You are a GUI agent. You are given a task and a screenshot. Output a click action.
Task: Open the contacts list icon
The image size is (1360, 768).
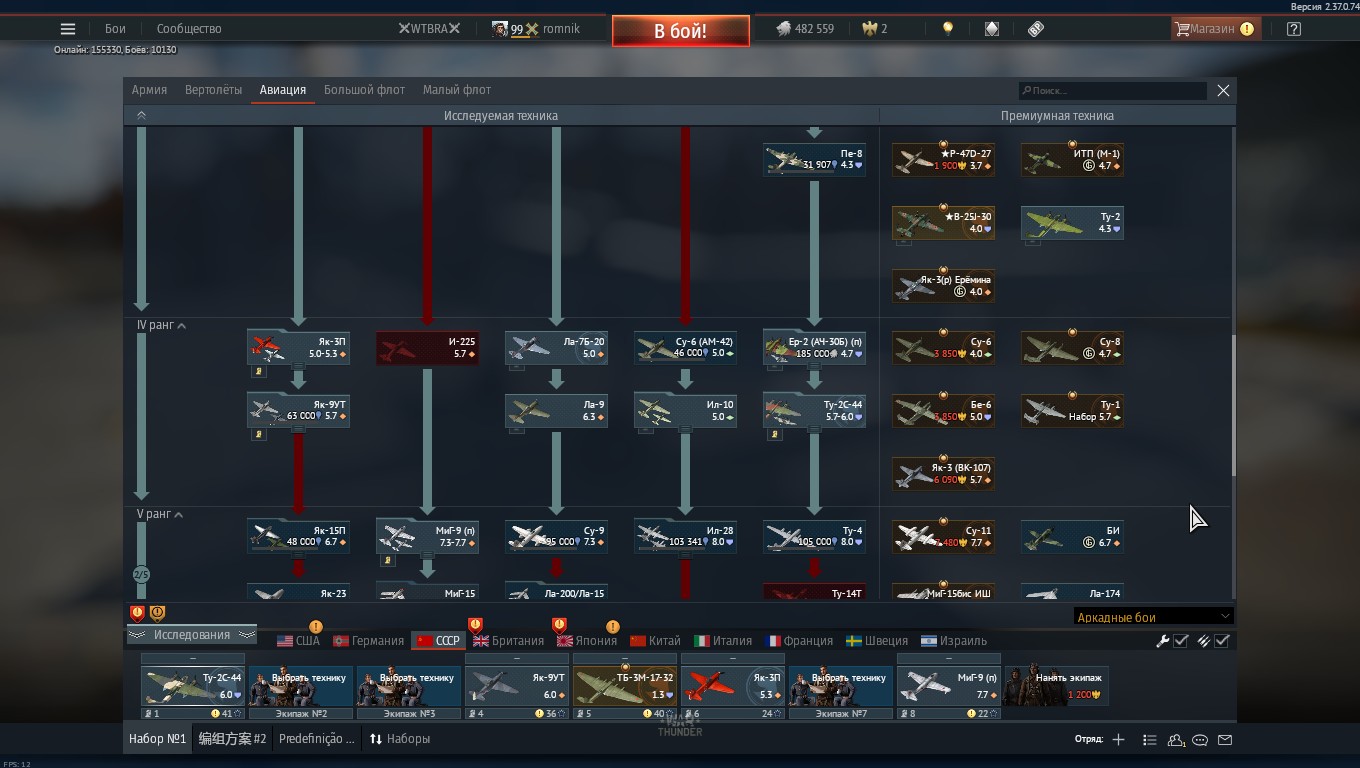coord(1149,740)
